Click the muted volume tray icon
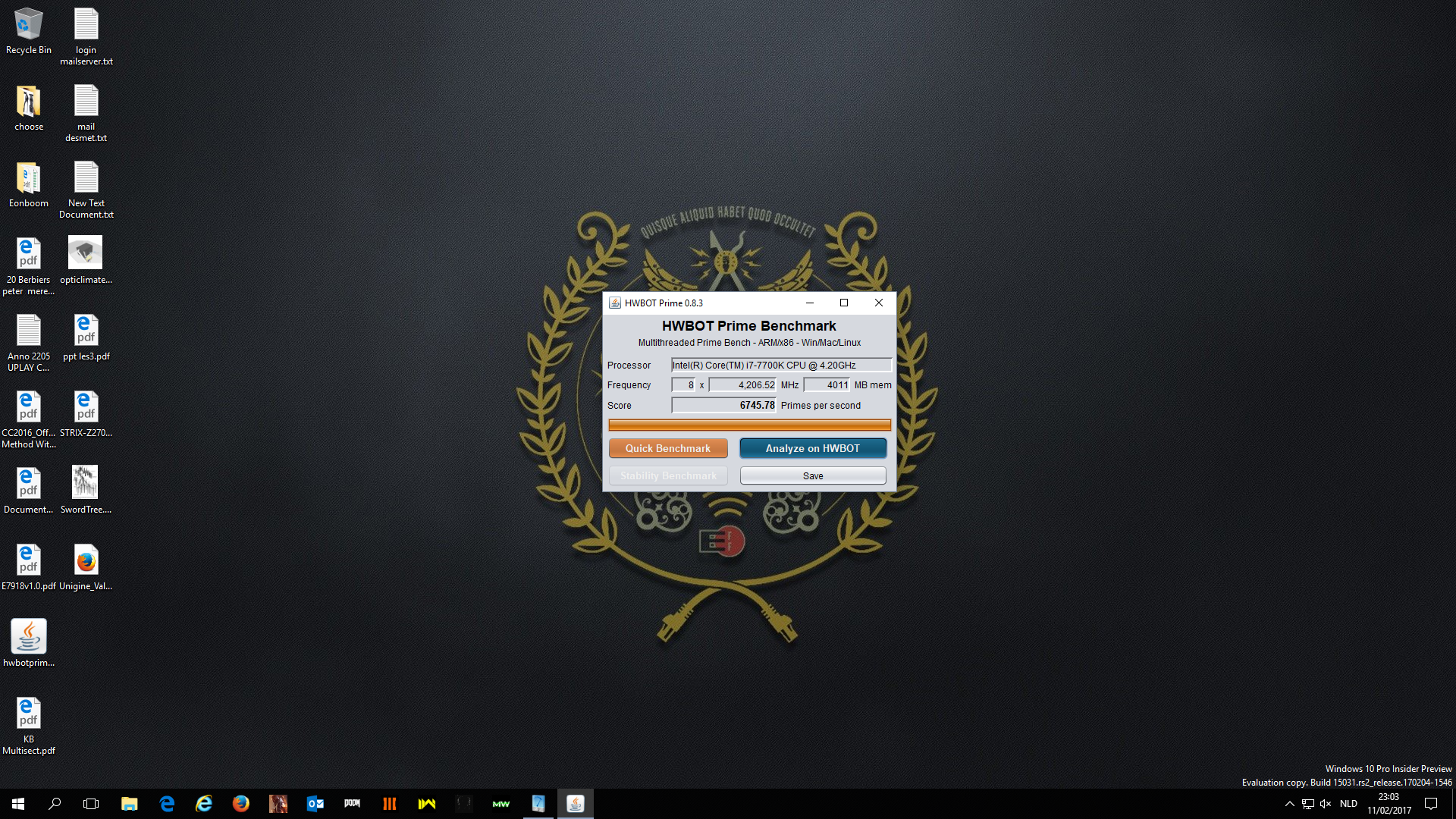 click(1326, 804)
